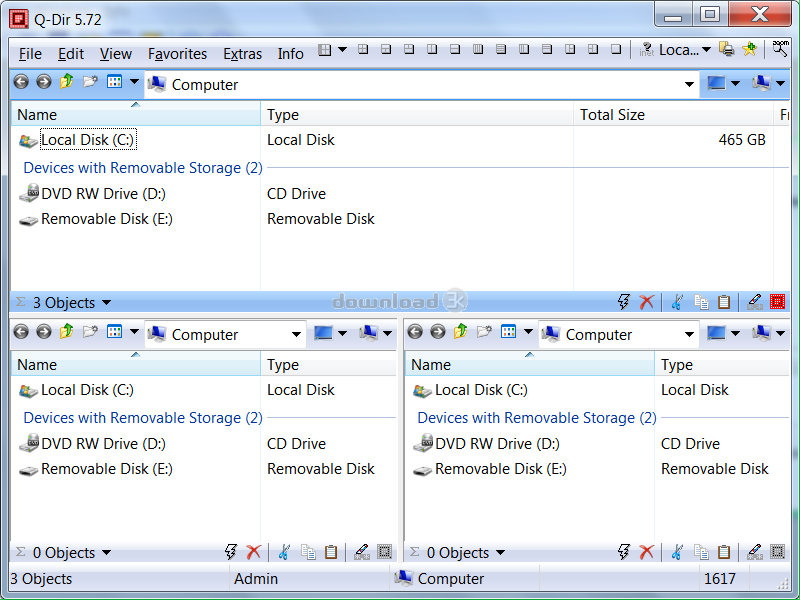Click the Up folder icon in top pane
The image size is (800, 600).
click(66, 83)
